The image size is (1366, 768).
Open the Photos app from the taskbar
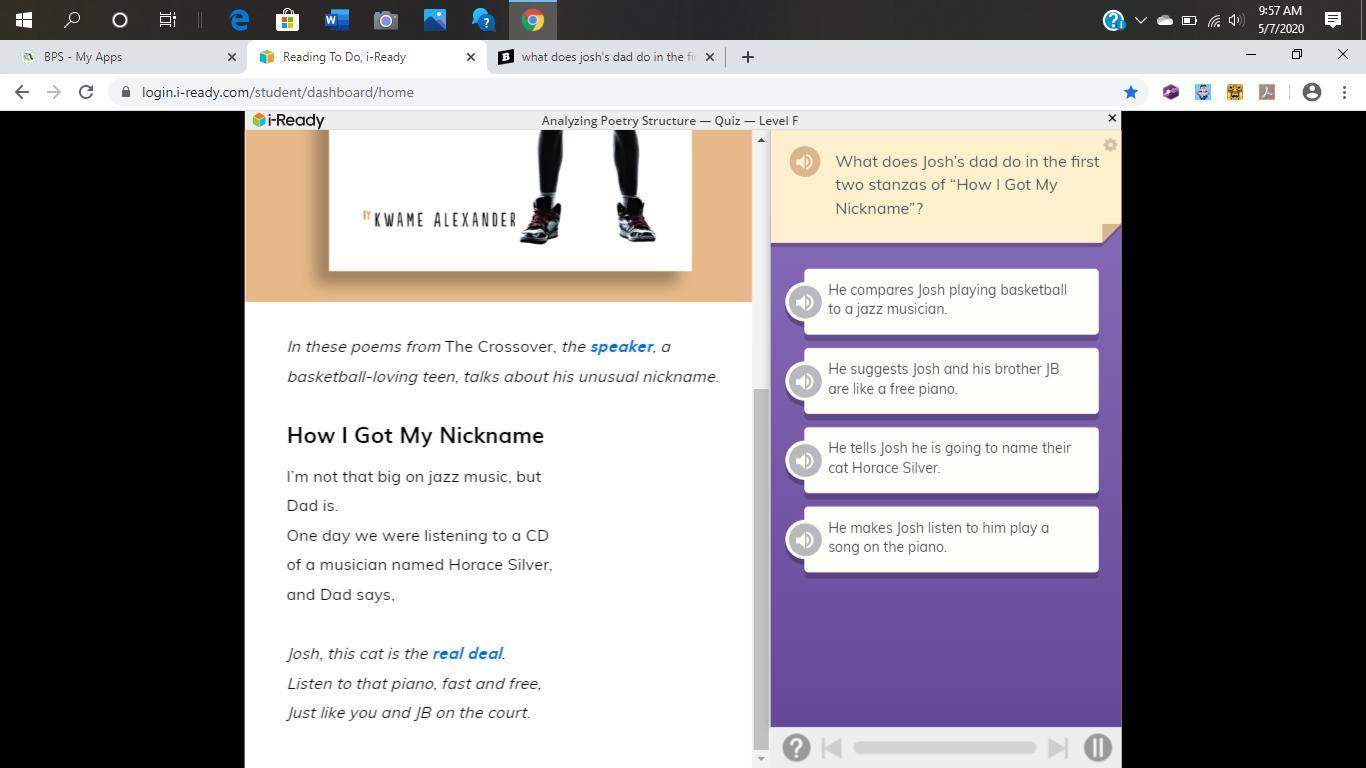point(435,20)
